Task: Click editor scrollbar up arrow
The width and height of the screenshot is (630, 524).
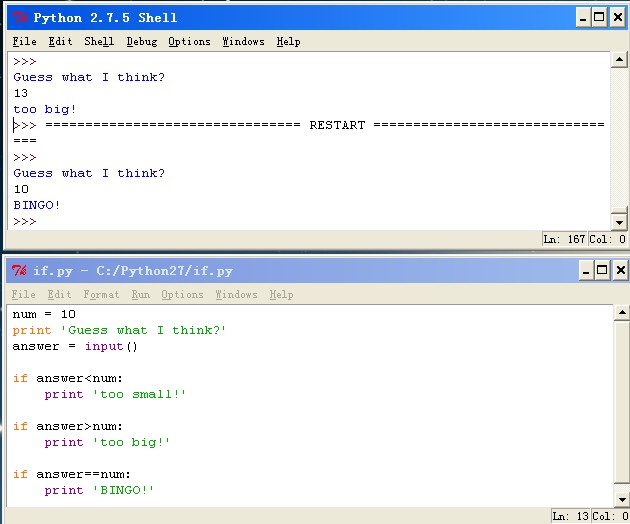Action: (622, 312)
